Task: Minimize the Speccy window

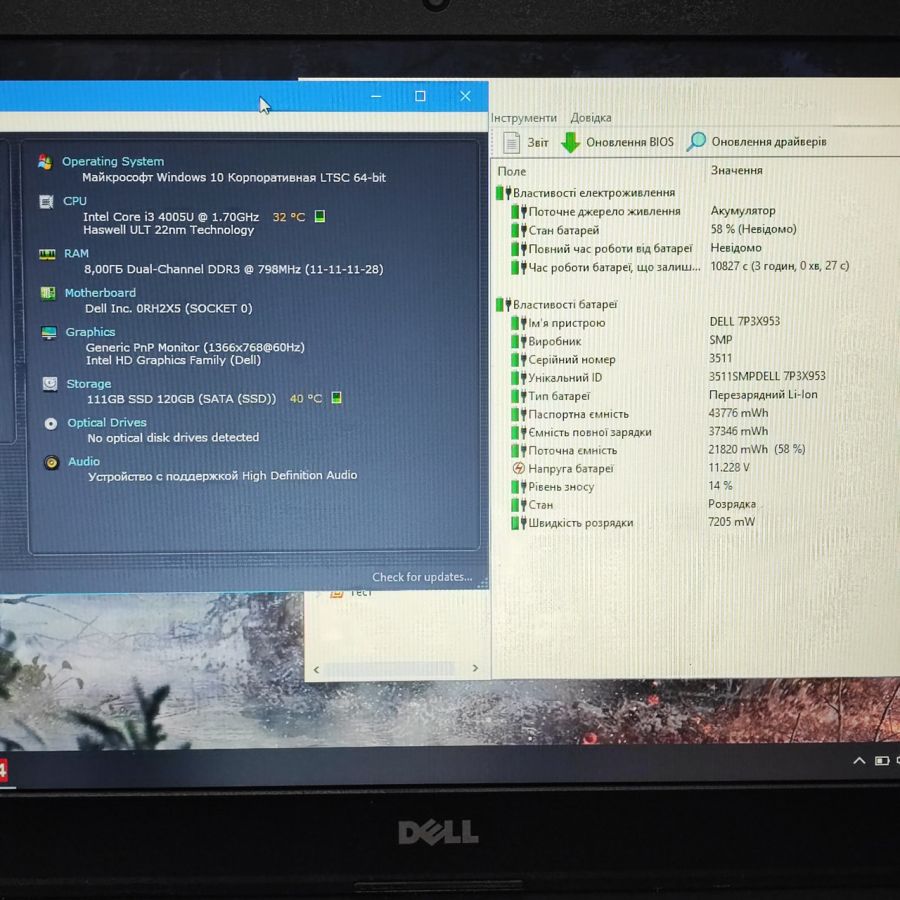Action: click(376, 96)
